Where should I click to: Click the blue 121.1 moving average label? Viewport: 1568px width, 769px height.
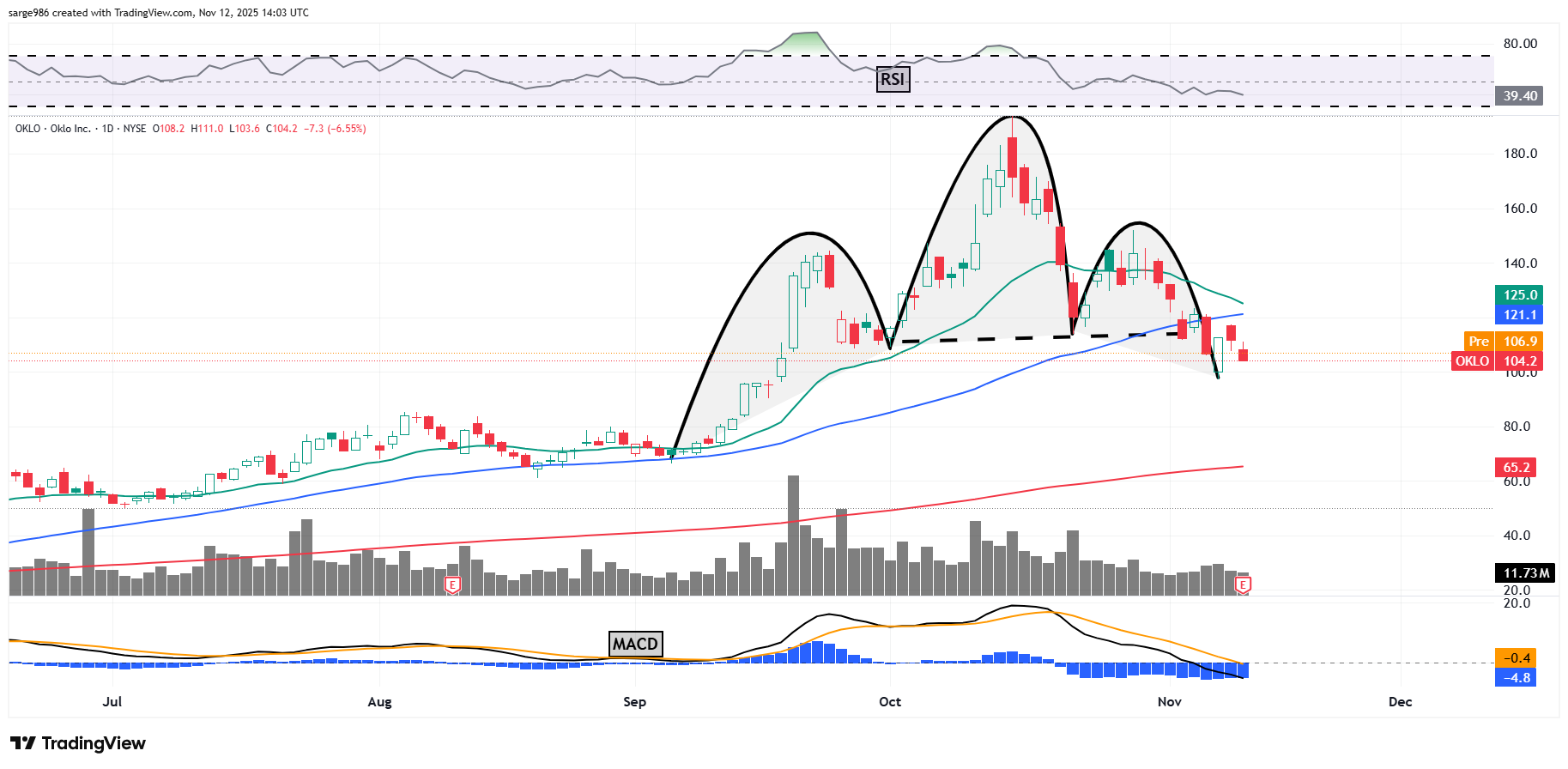click(1518, 315)
